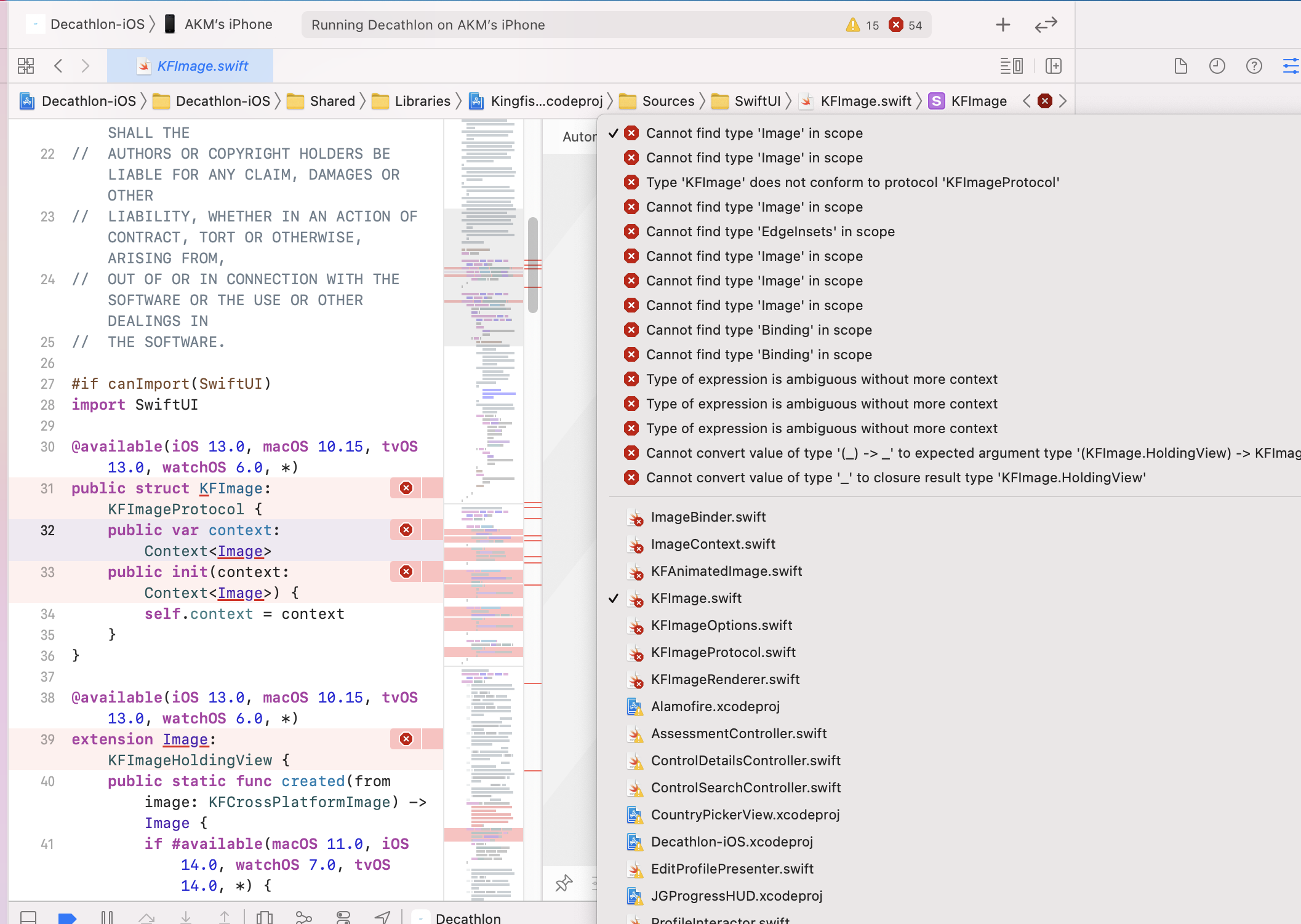Select the checked 'Cannot find type Image' error
The width and height of the screenshot is (1301, 924).
point(753,133)
